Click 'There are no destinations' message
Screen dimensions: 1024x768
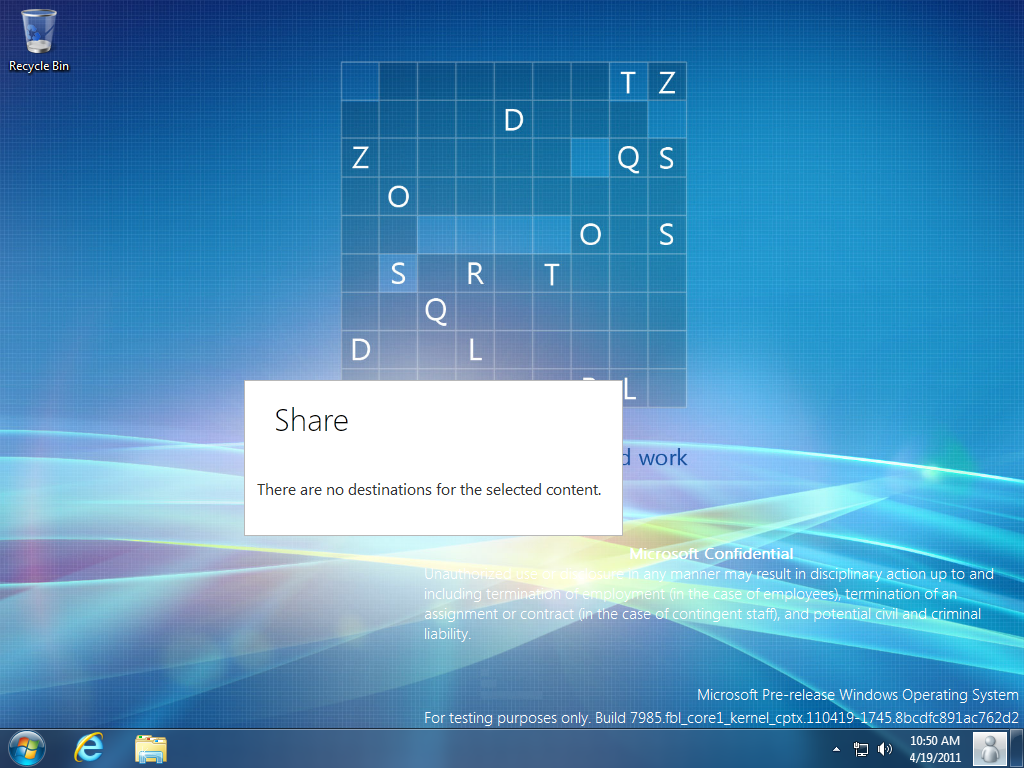[x=429, y=490]
